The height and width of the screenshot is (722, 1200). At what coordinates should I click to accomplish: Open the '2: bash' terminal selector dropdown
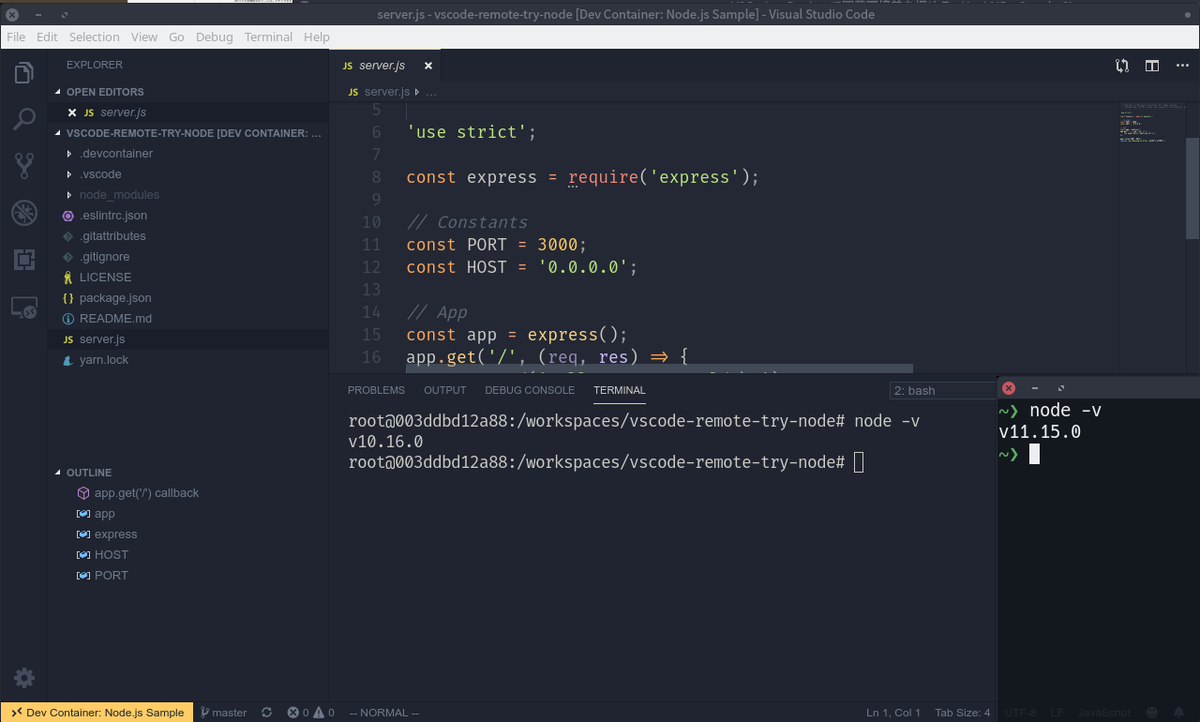tap(943, 390)
